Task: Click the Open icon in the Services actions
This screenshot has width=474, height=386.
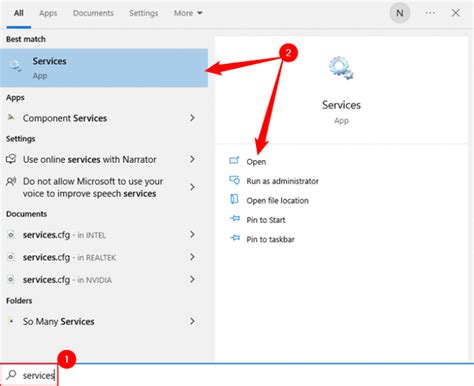Action: 234,161
